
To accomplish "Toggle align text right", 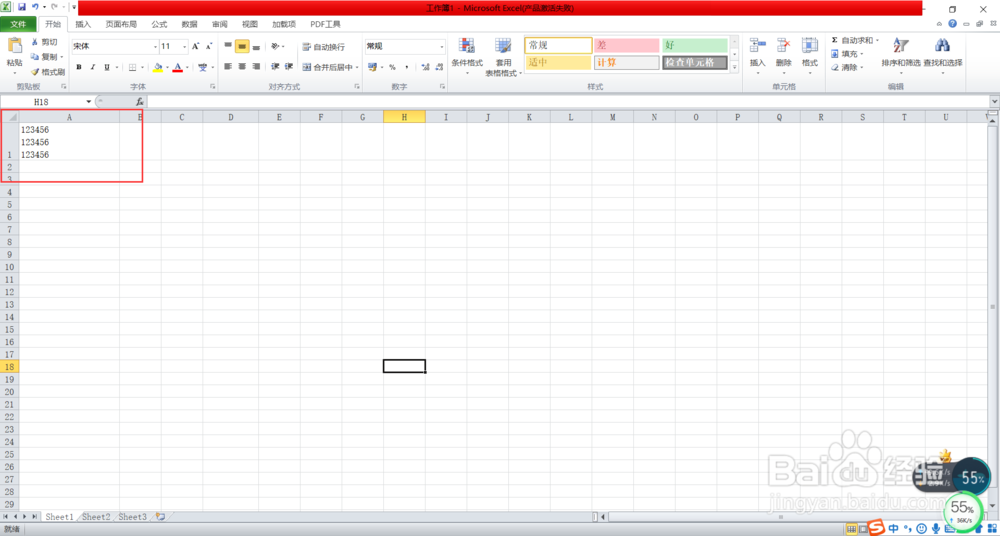I will pos(256,66).
